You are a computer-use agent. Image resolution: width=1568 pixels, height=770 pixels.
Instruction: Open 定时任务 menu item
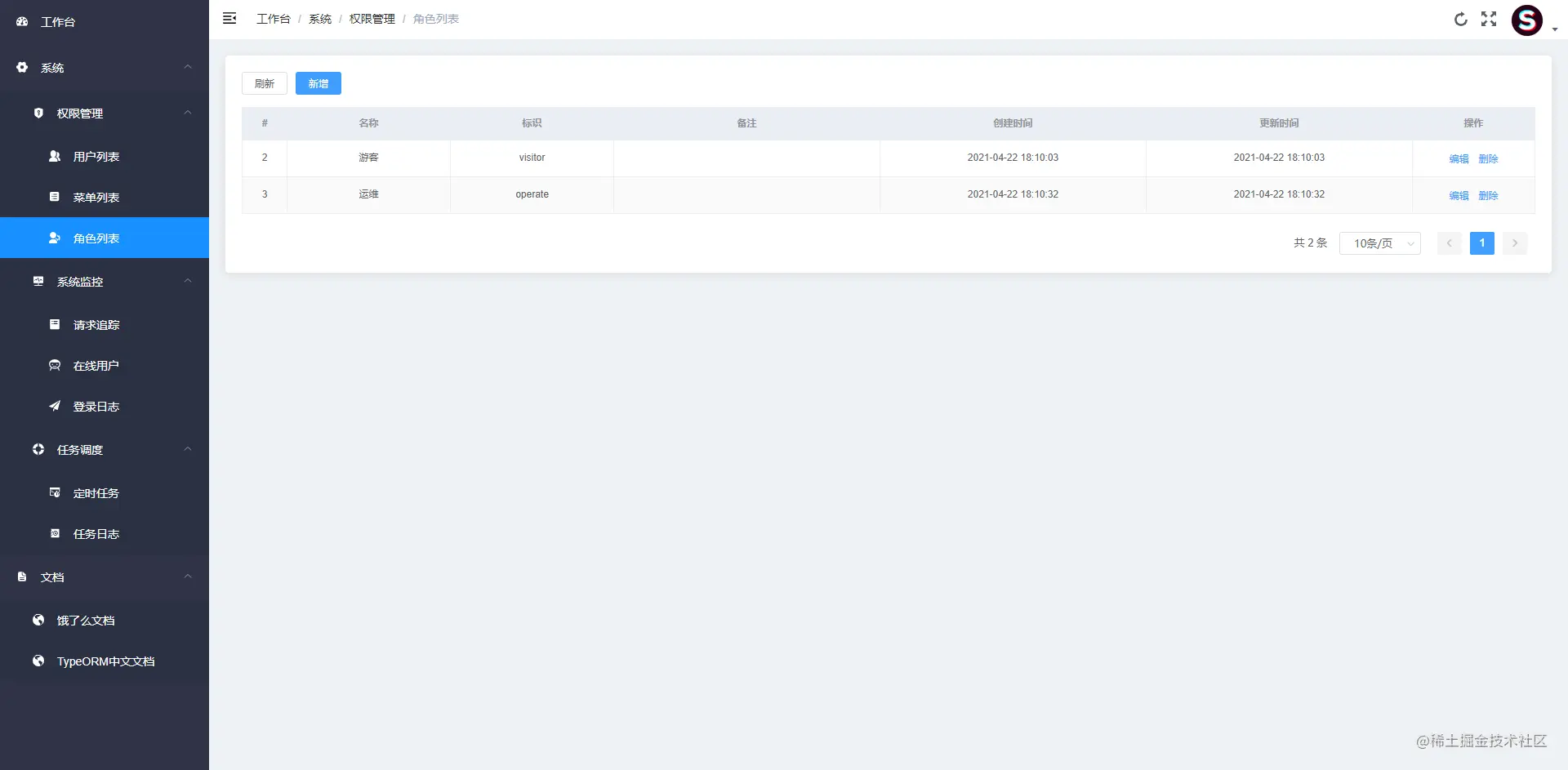coord(105,492)
